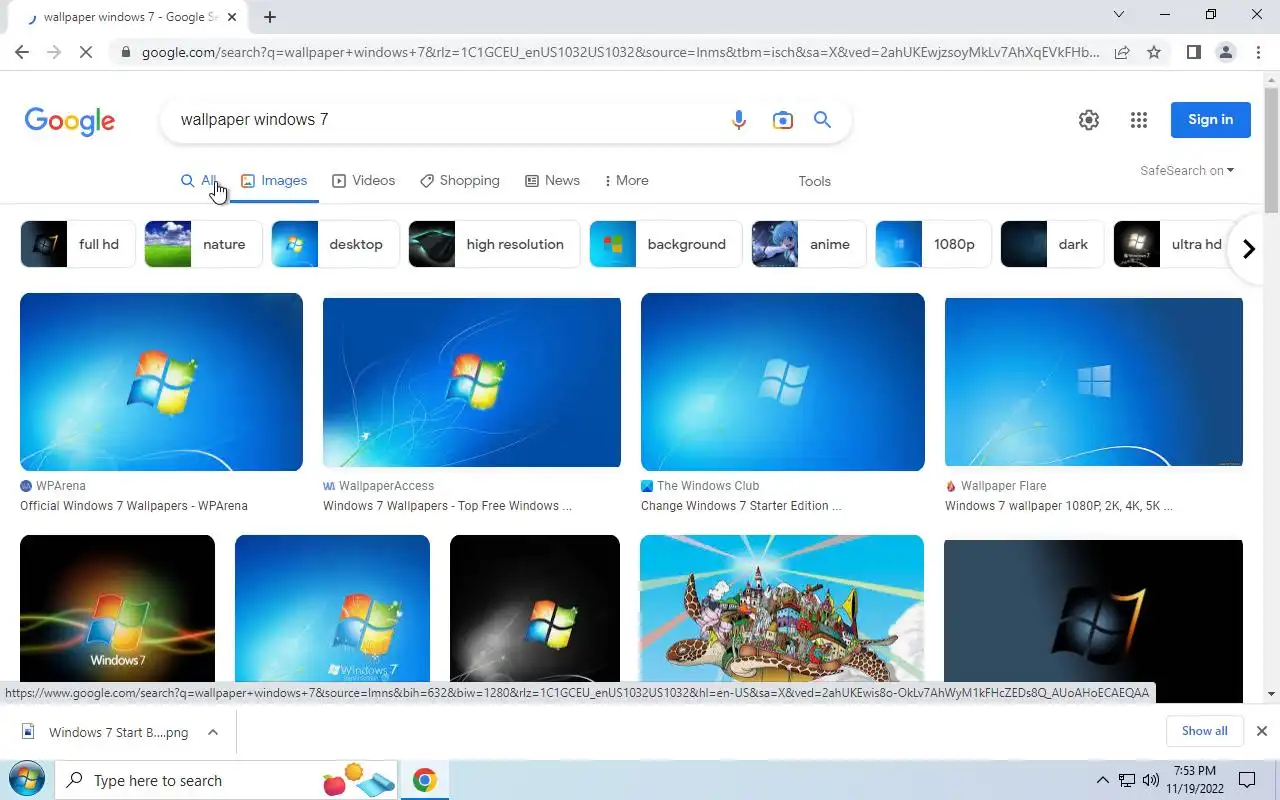Filter by dark chip
The height and width of the screenshot is (800, 1280).
point(1052,244)
